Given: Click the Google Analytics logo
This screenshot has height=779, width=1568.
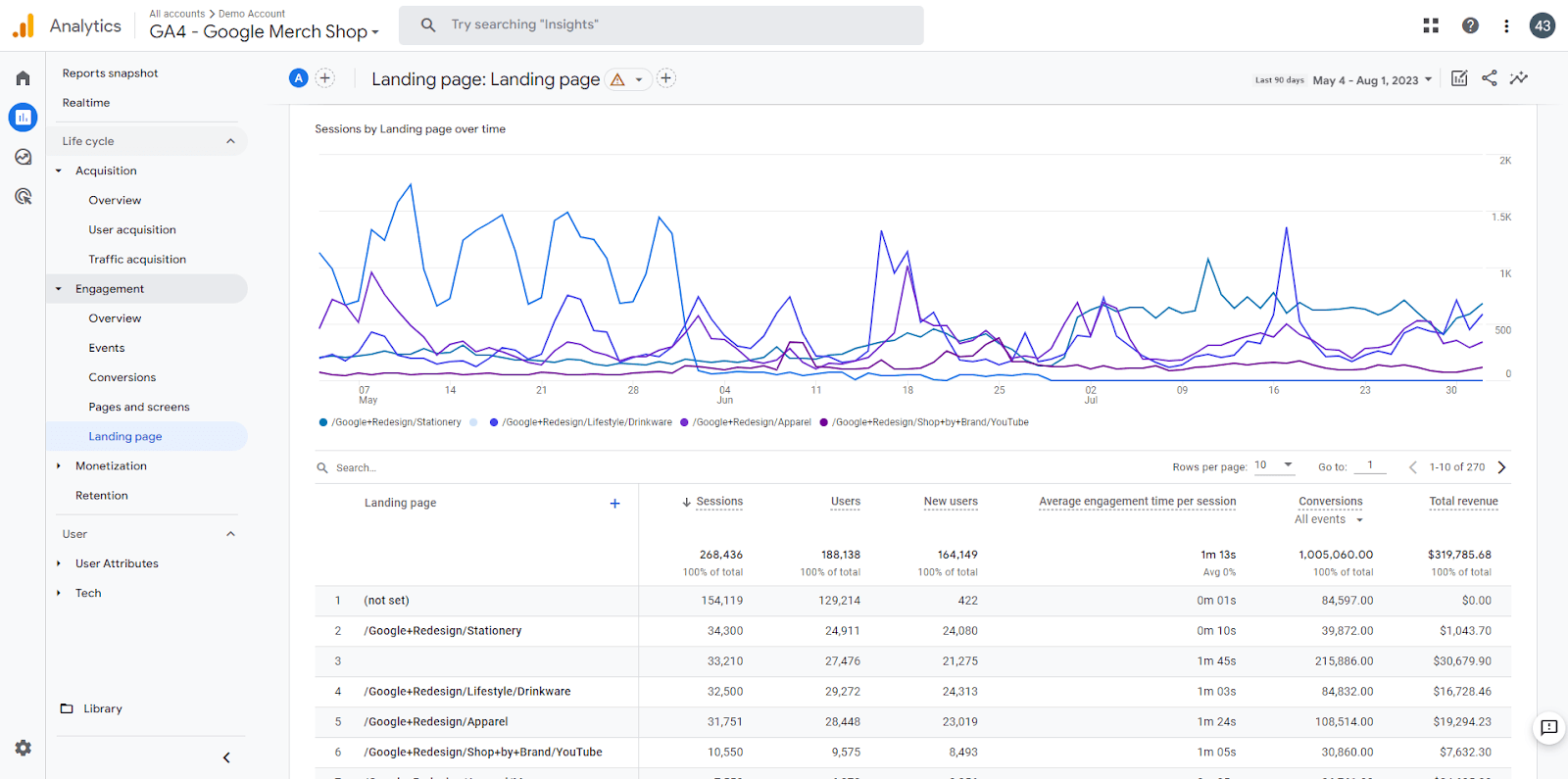Looking at the screenshot, I should coord(24,25).
